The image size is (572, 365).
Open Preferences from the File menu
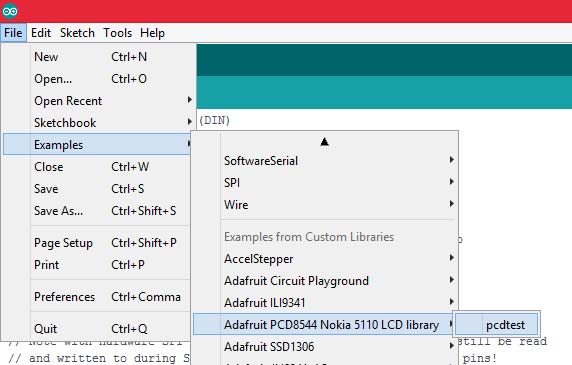click(x=97, y=296)
